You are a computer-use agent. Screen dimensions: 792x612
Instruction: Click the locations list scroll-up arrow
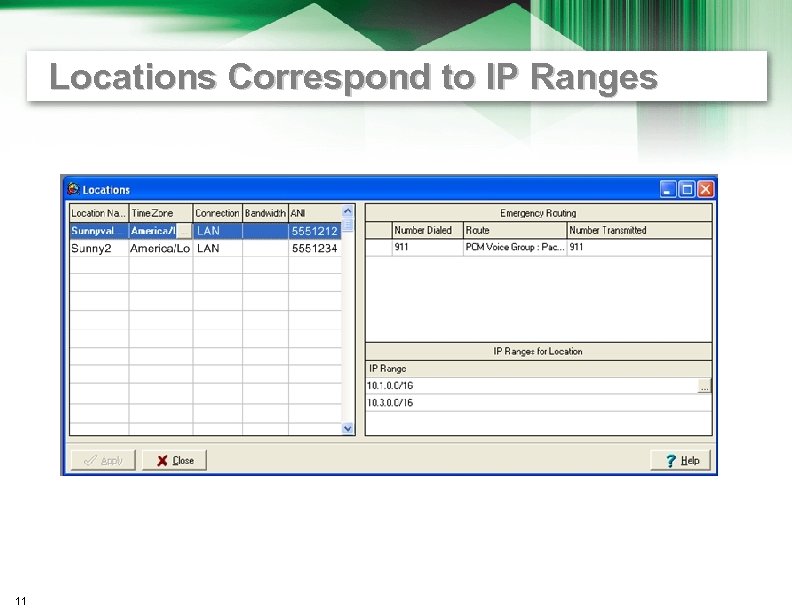[348, 211]
